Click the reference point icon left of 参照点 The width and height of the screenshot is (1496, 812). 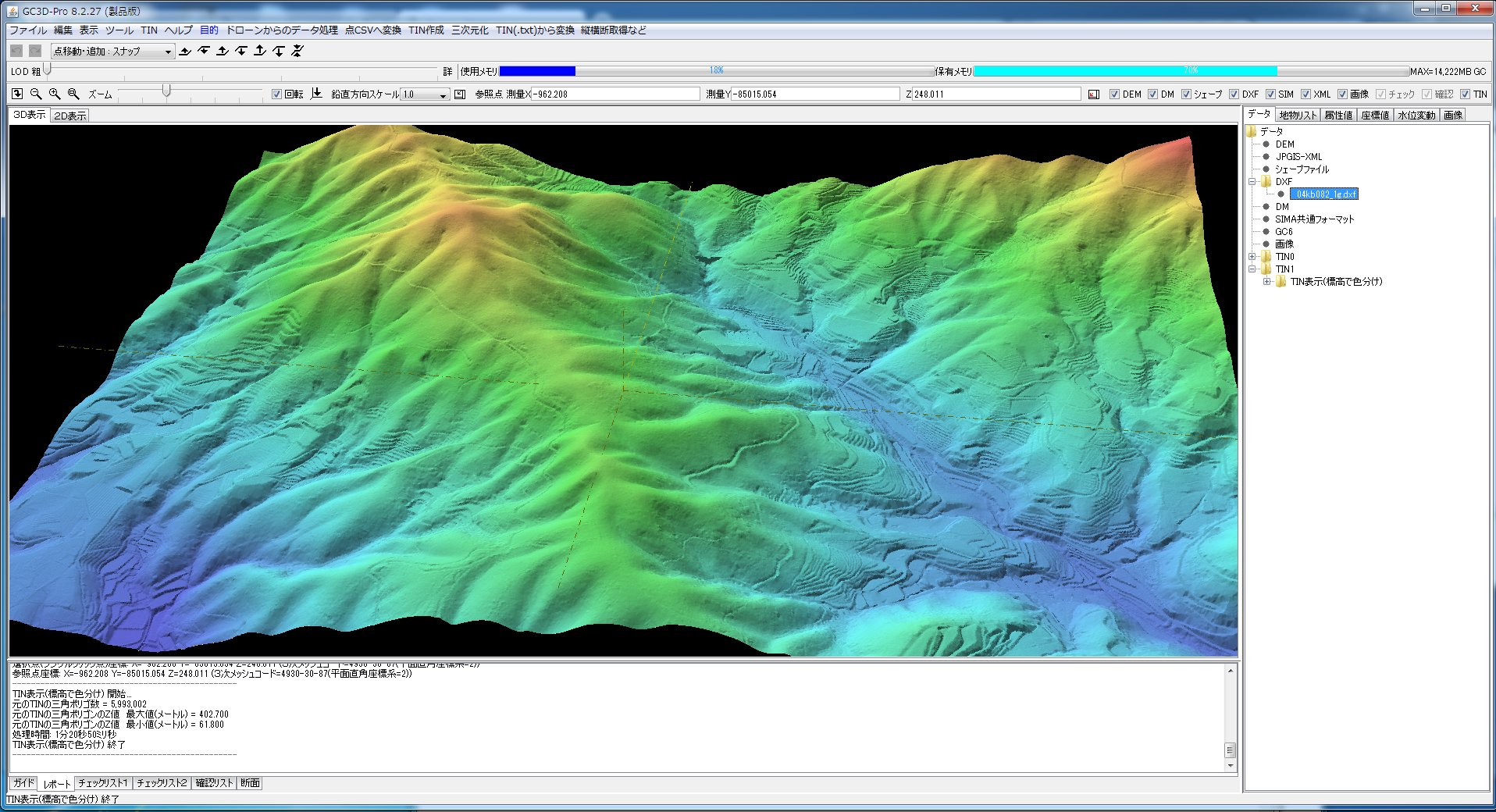(x=460, y=94)
